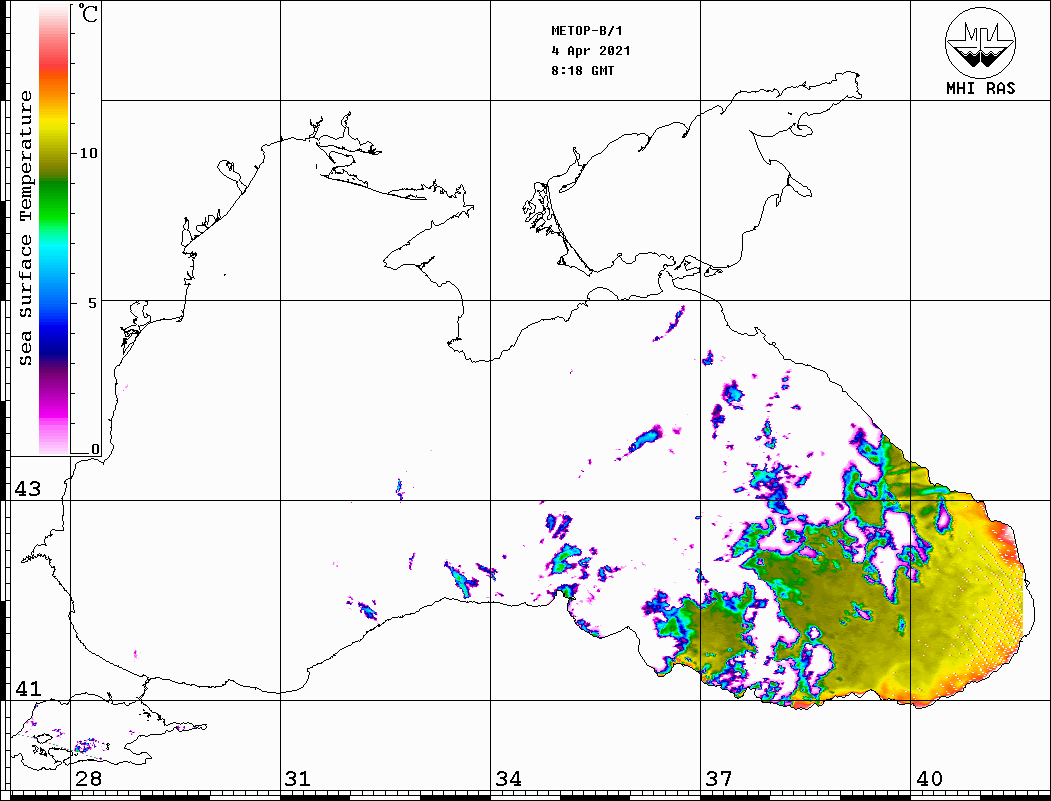Click the 5 mark on temperature scale
1051x801 pixels.
point(92,303)
